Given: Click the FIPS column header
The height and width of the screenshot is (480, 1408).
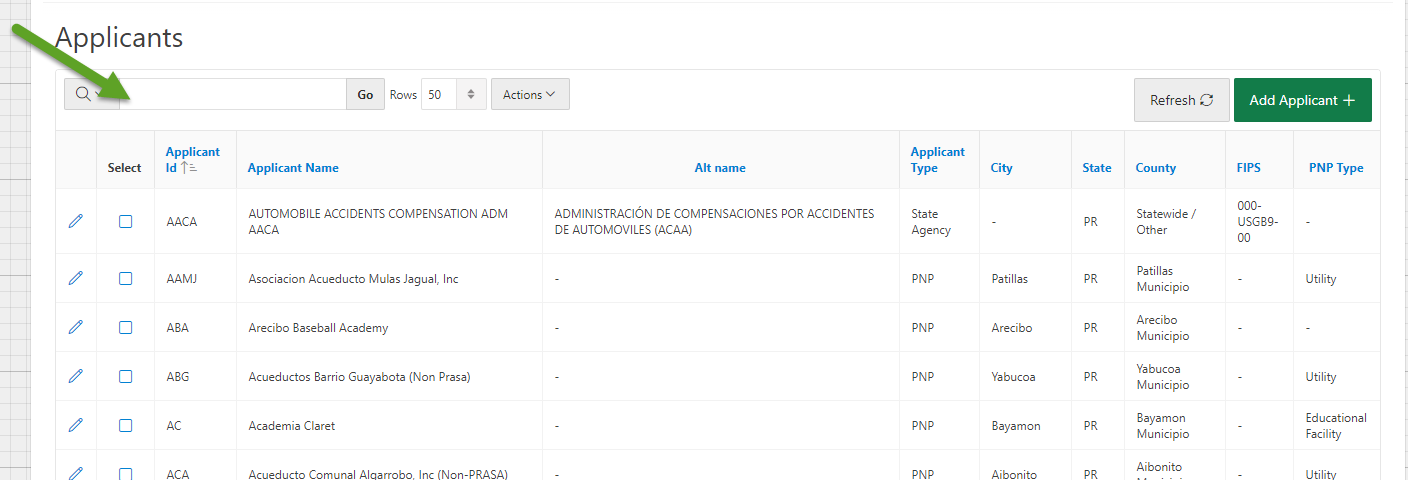Looking at the screenshot, I should (1248, 168).
